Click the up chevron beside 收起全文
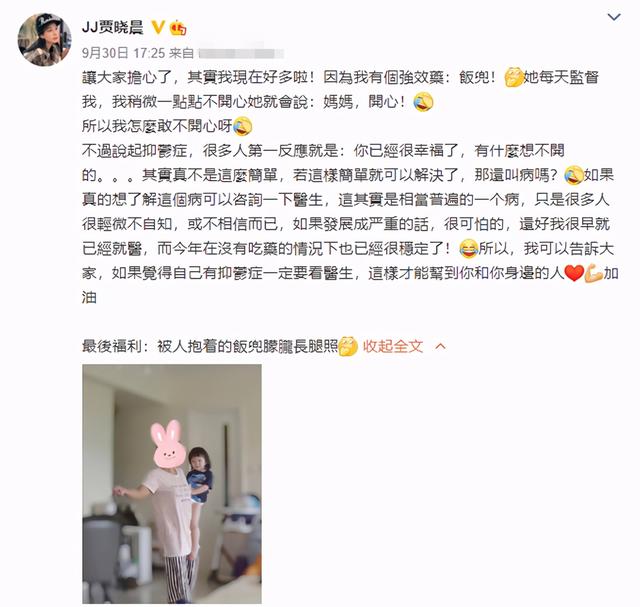640x607 pixels. [x=441, y=347]
